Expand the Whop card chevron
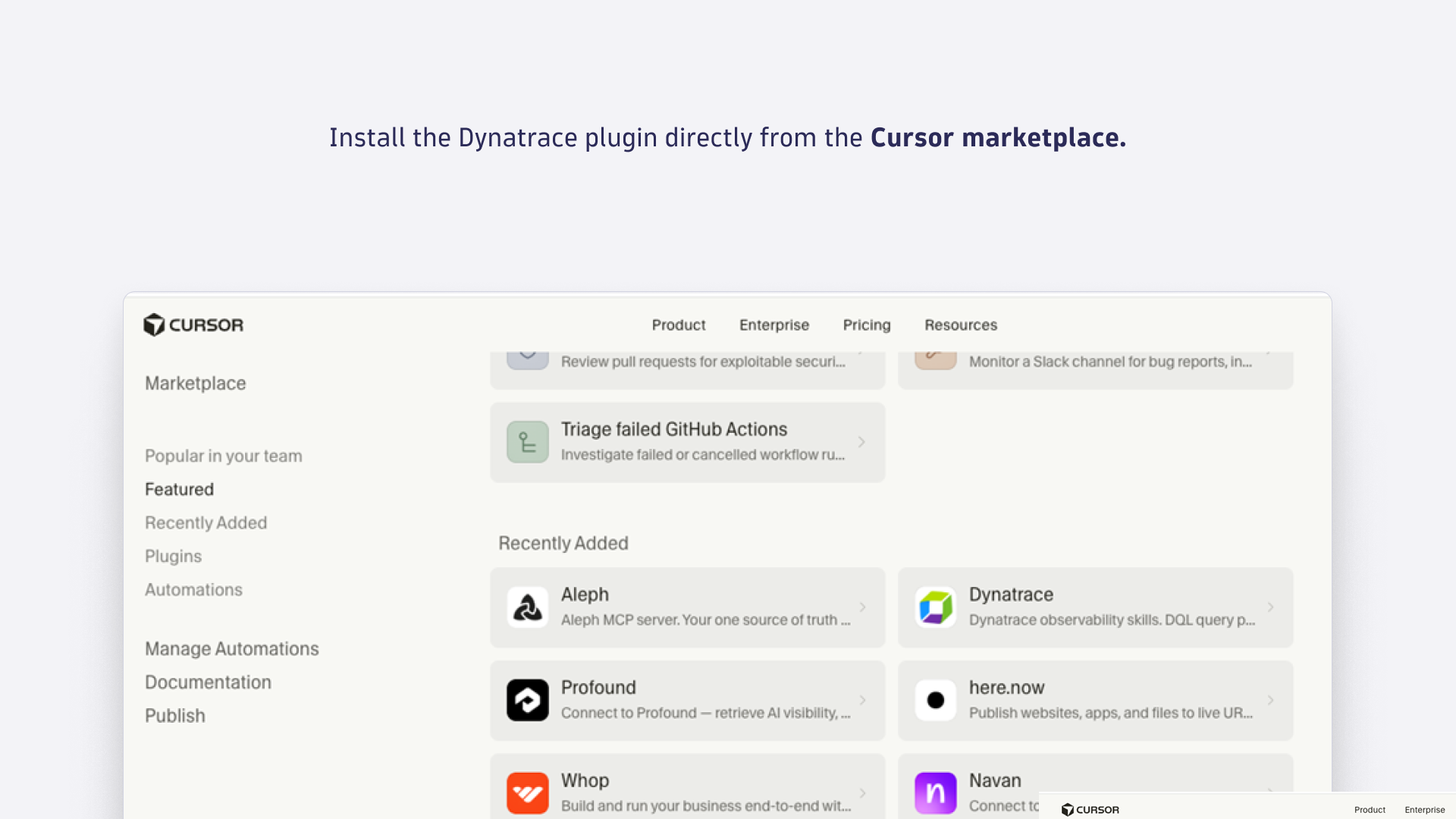Screen dimensions: 1456x819 862,793
